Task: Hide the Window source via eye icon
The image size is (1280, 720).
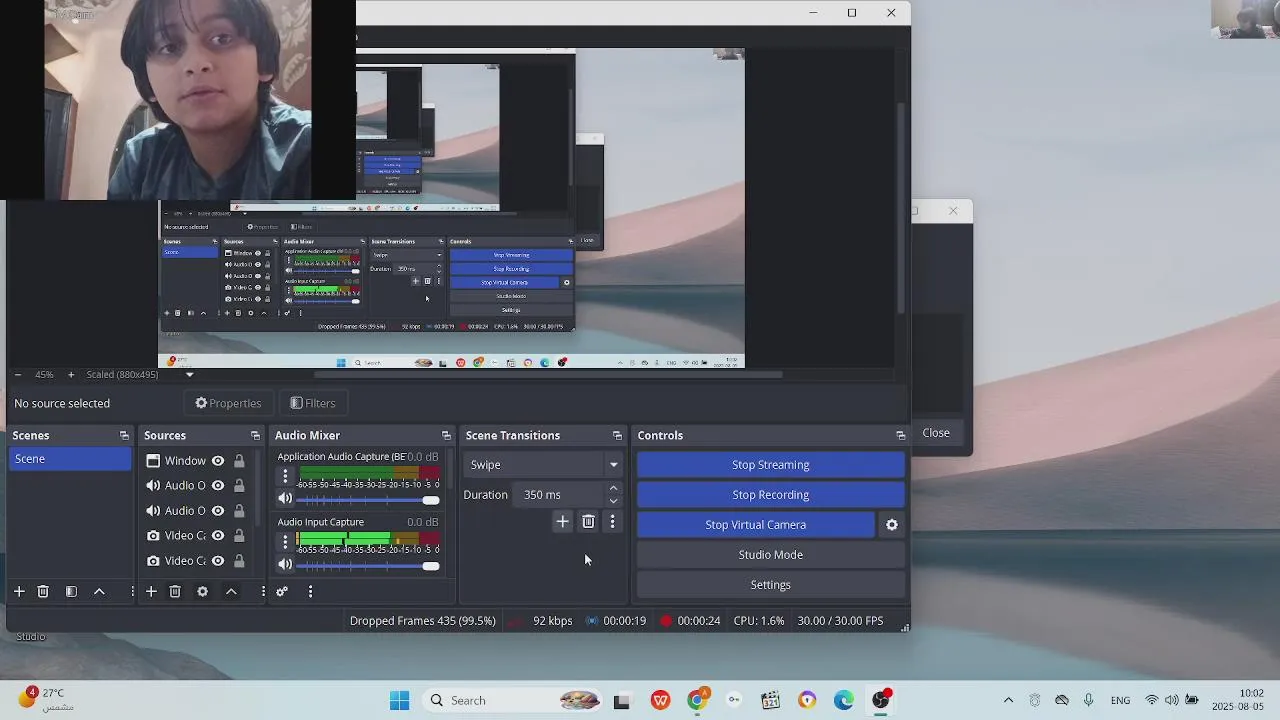Action: click(218, 461)
